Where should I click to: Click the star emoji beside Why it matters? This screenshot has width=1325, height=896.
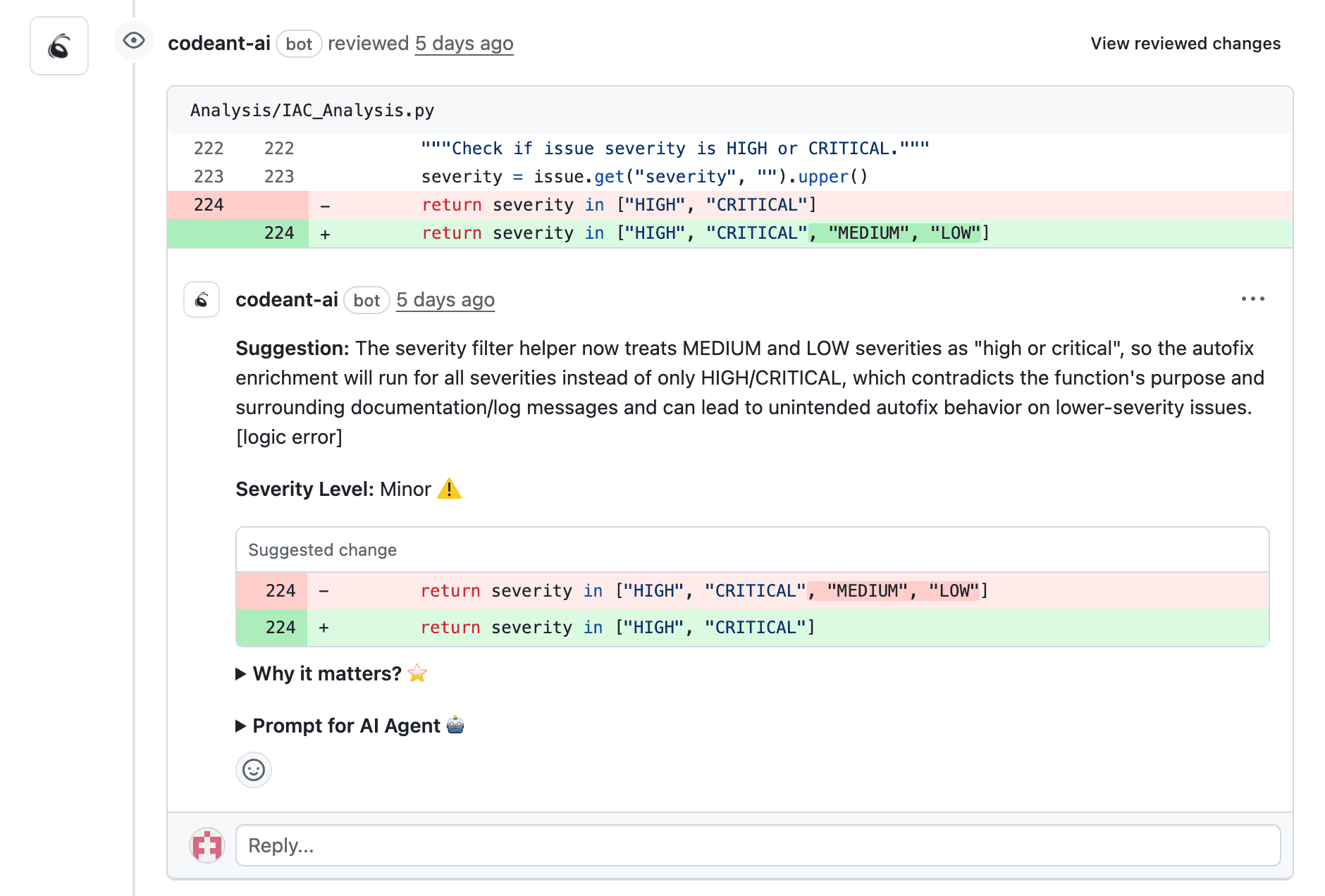[x=417, y=673]
